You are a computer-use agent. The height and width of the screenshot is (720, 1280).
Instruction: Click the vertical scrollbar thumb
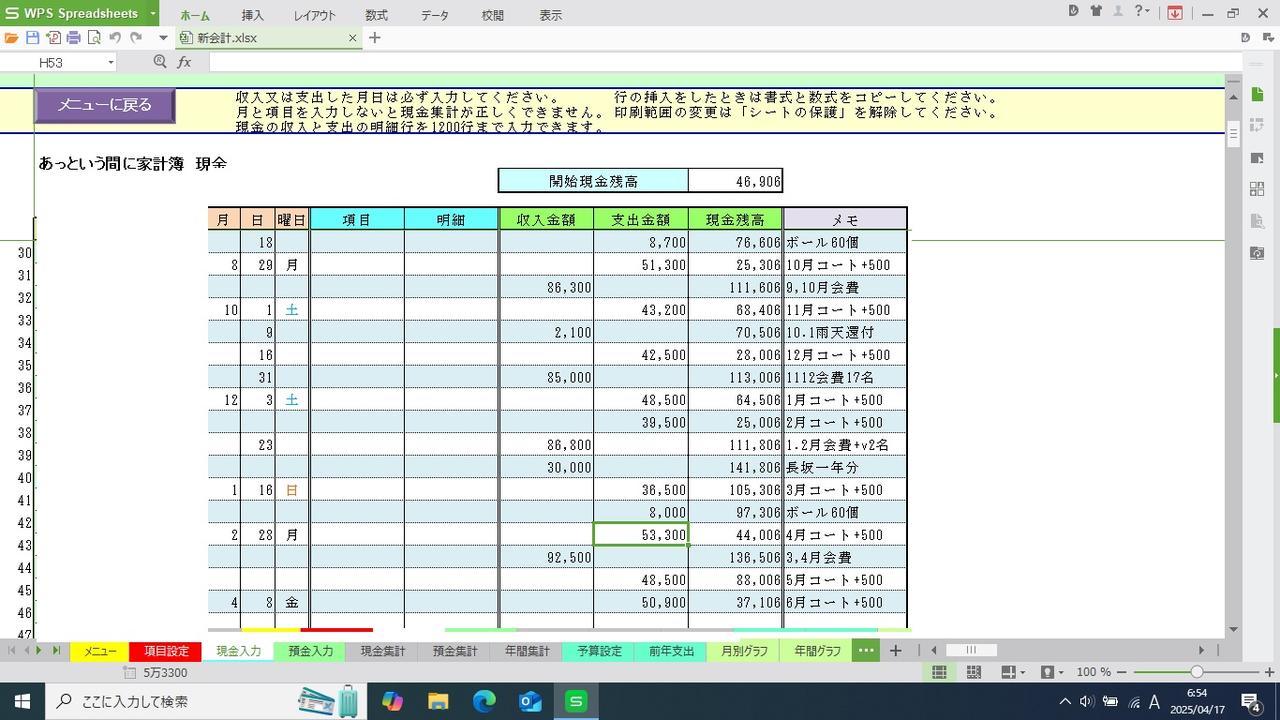pyautogui.click(x=1233, y=132)
